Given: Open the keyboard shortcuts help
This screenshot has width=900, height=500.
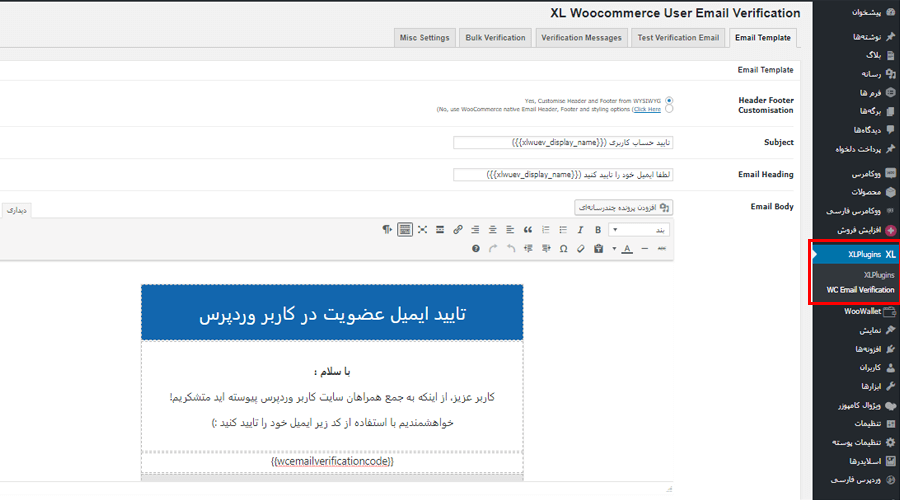Looking at the screenshot, I should point(475,249).
